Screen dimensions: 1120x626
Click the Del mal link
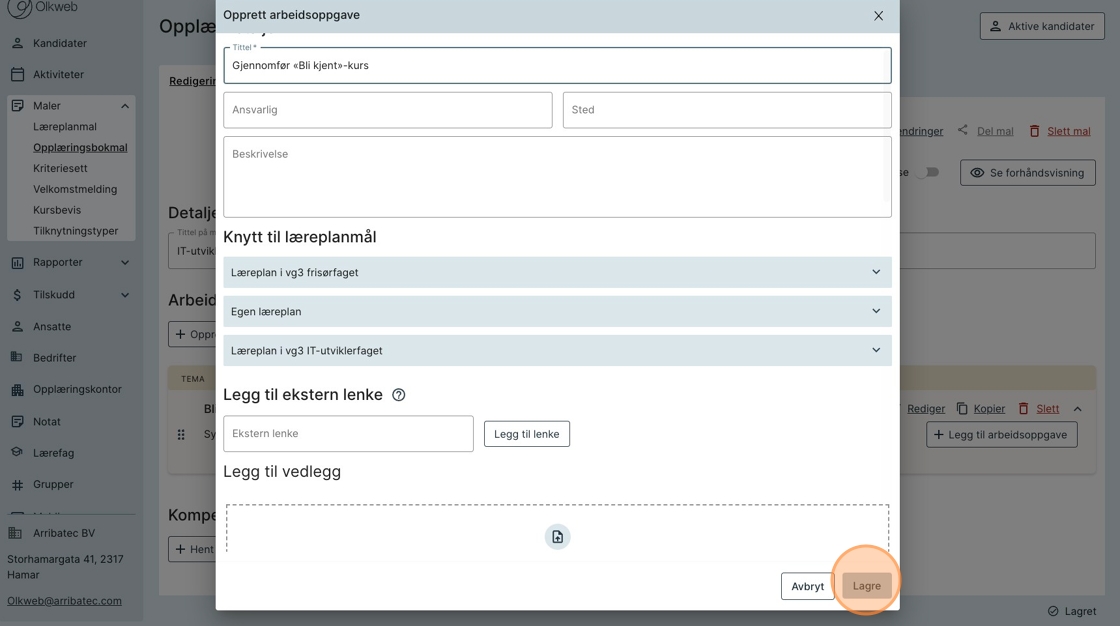click(995, 131)
